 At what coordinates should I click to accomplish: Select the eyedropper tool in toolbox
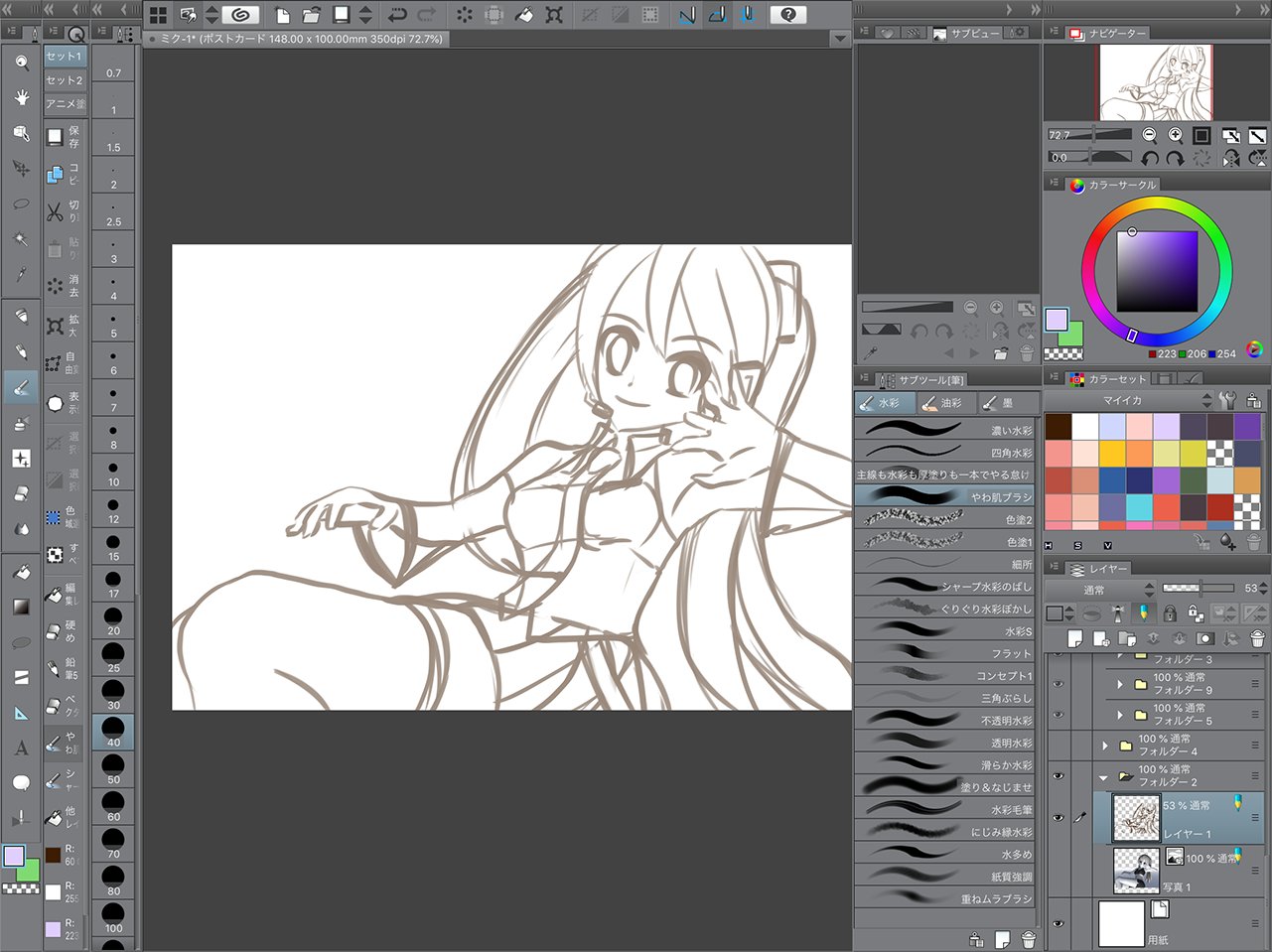tap(21, 274)
